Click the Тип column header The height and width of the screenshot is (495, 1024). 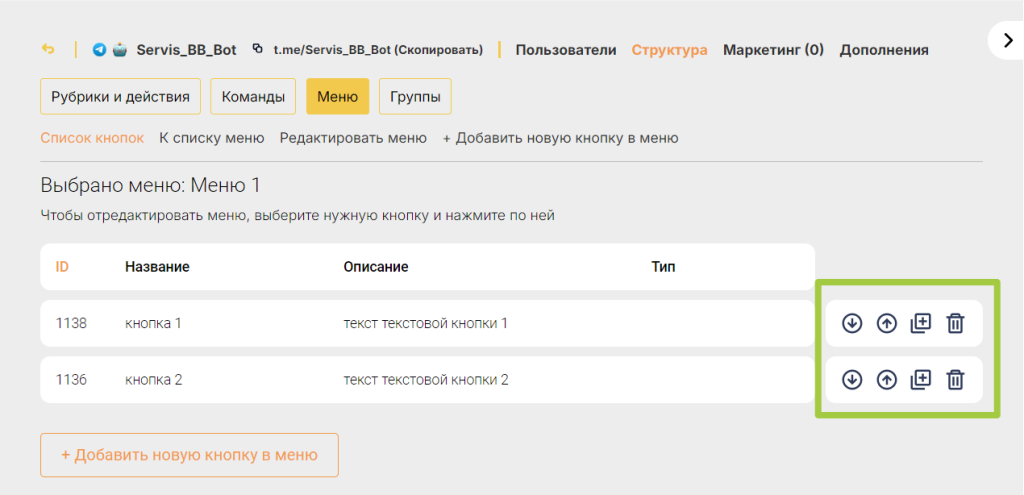click(664, 267)
